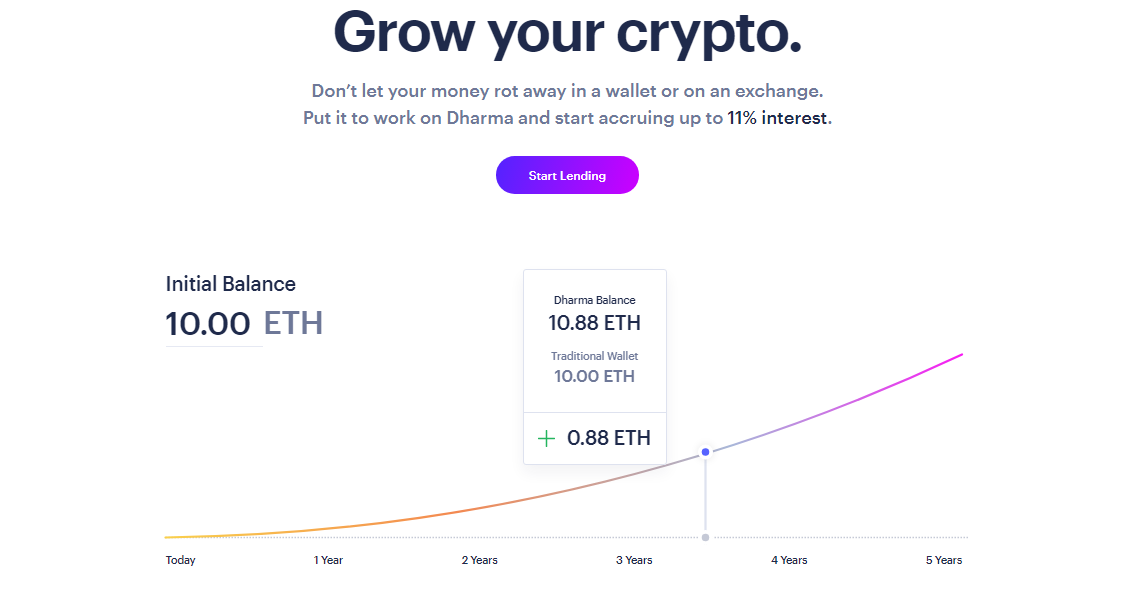Click the gray marker dot on the baseline

click(705, 537)
